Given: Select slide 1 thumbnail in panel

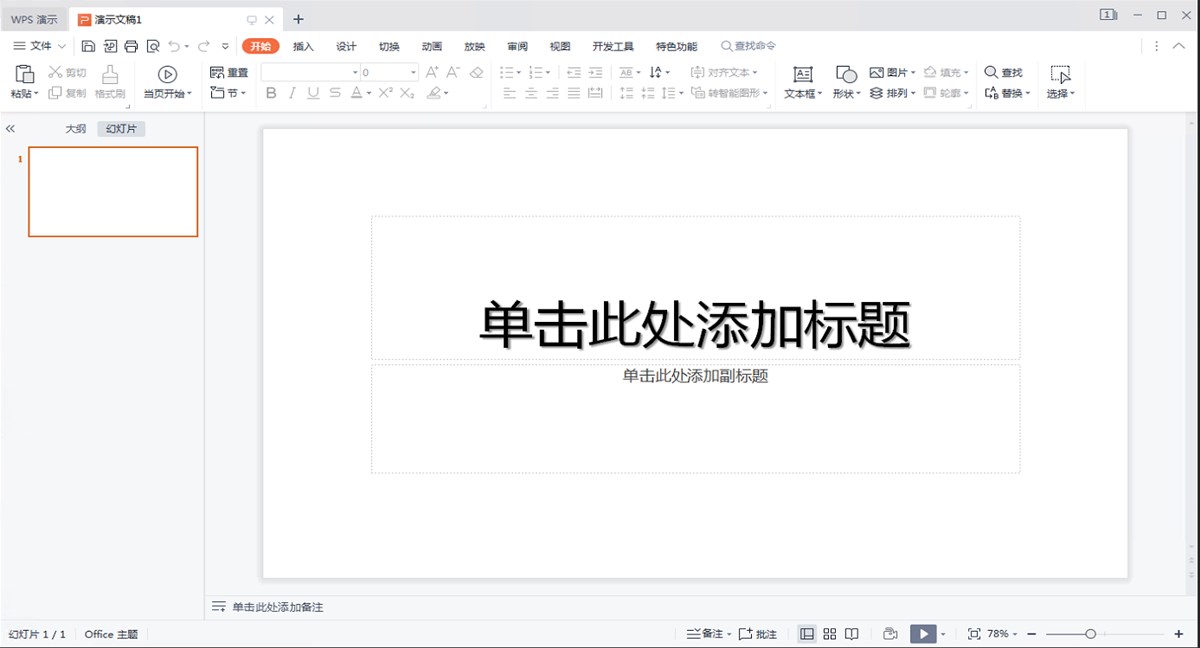Looking at the screenshot, I should coord(113,191).
